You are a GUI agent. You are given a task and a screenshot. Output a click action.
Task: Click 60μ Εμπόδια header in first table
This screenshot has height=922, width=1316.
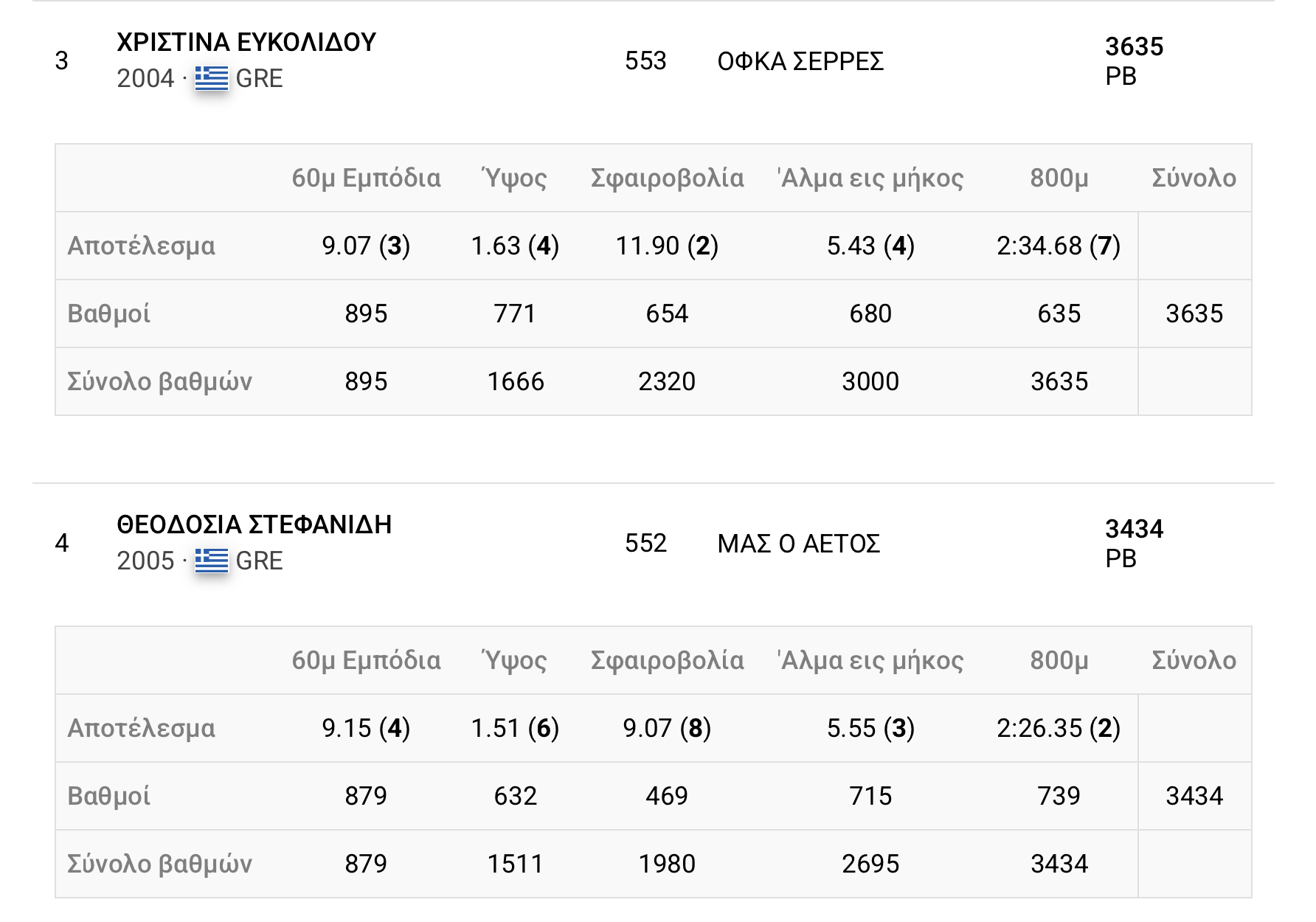click(x=366, y=178)
